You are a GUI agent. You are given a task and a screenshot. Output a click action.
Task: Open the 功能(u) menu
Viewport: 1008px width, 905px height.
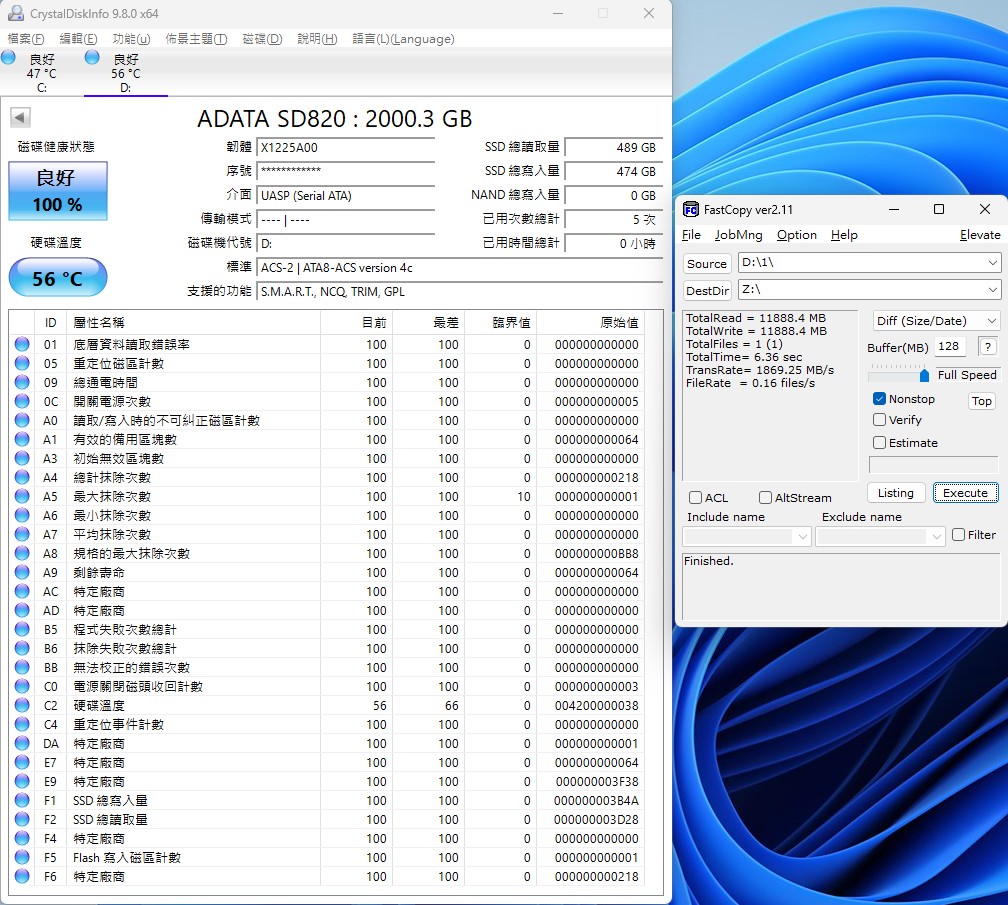coord(131,39)
